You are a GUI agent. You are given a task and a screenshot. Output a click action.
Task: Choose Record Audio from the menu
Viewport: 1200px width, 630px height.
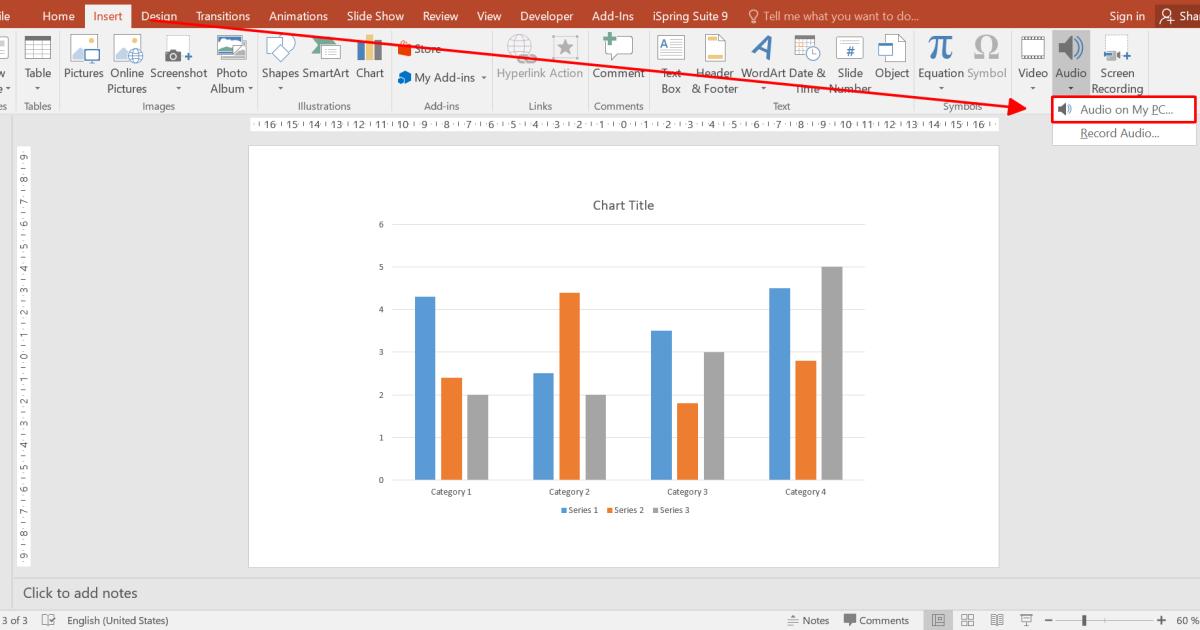pyautogui.click(x=1119, y=134)
